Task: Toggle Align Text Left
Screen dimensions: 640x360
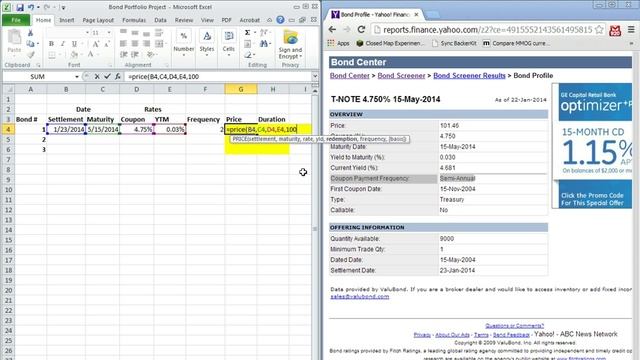Action: [x=123, y=44]
